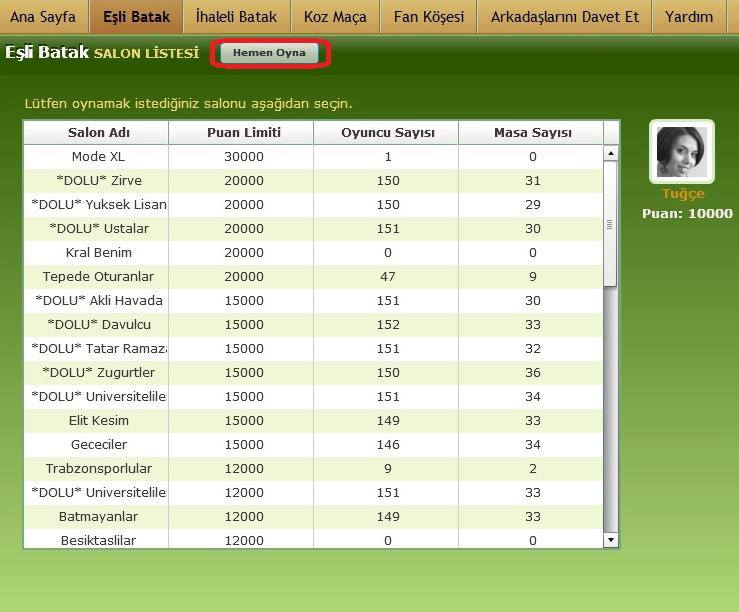This screenshot has width=739, height=612.
Task: Sort by Oyuncu Sayısı column header
Action: 388,133
